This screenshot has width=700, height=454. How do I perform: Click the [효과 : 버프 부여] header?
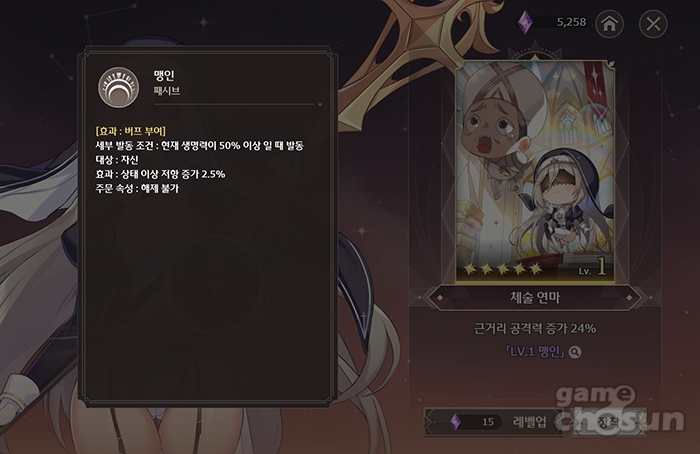pyautogui.click(x=130, y=131)
